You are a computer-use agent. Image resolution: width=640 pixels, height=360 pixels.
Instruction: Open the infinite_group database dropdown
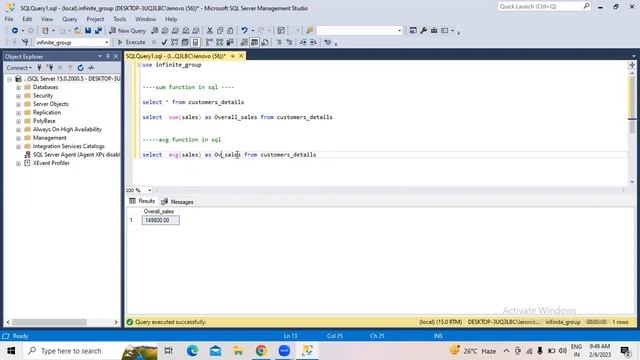click(x=107, y=42)
